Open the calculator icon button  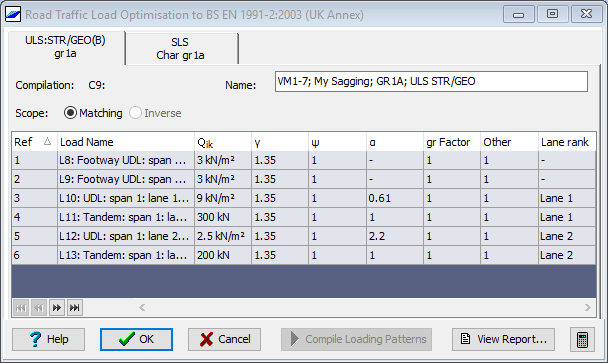tap(582, 339)
